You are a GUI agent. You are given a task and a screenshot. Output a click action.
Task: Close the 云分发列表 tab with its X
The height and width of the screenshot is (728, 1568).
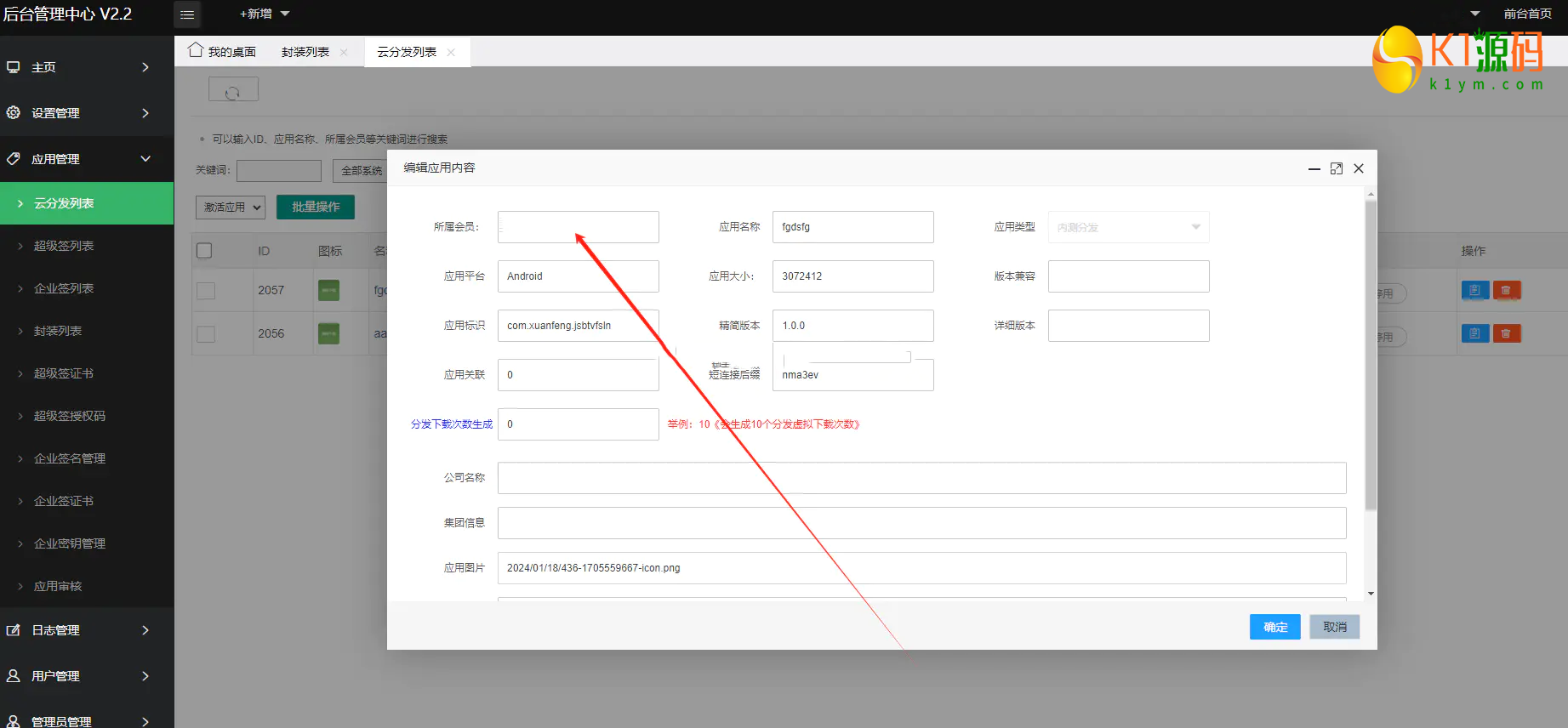[x=451, y=52]
